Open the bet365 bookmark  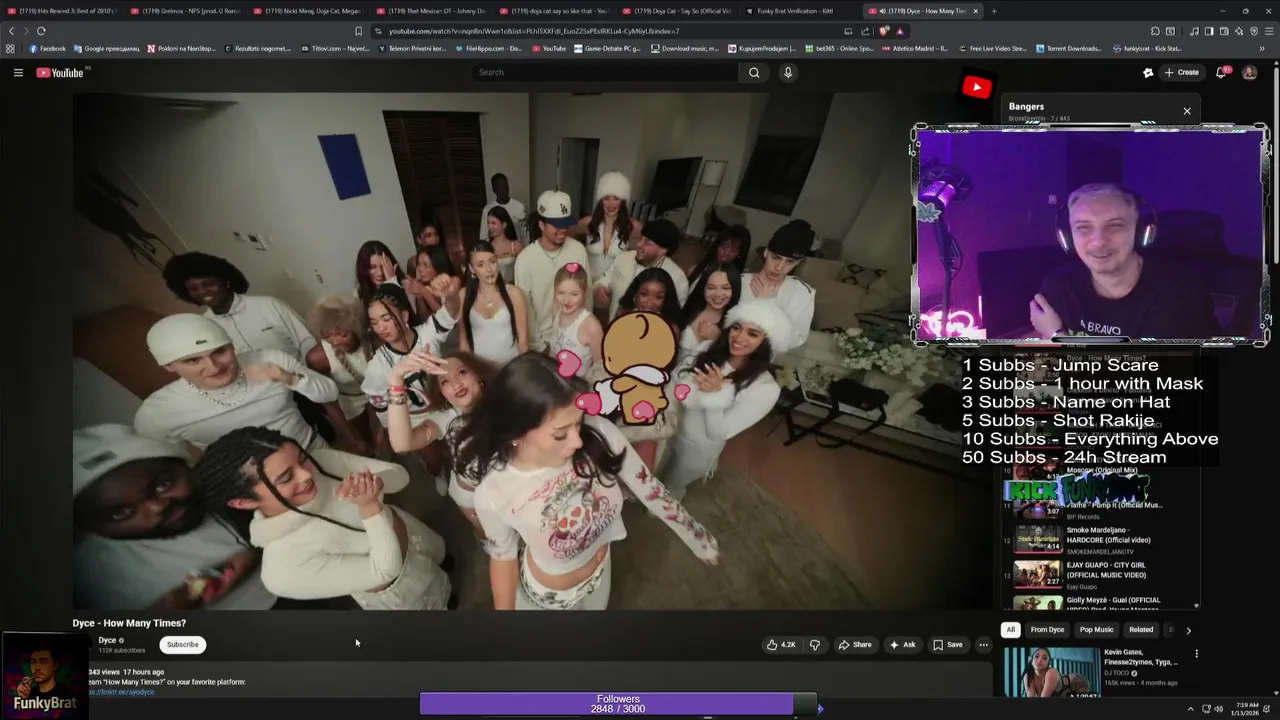(838, 48)
